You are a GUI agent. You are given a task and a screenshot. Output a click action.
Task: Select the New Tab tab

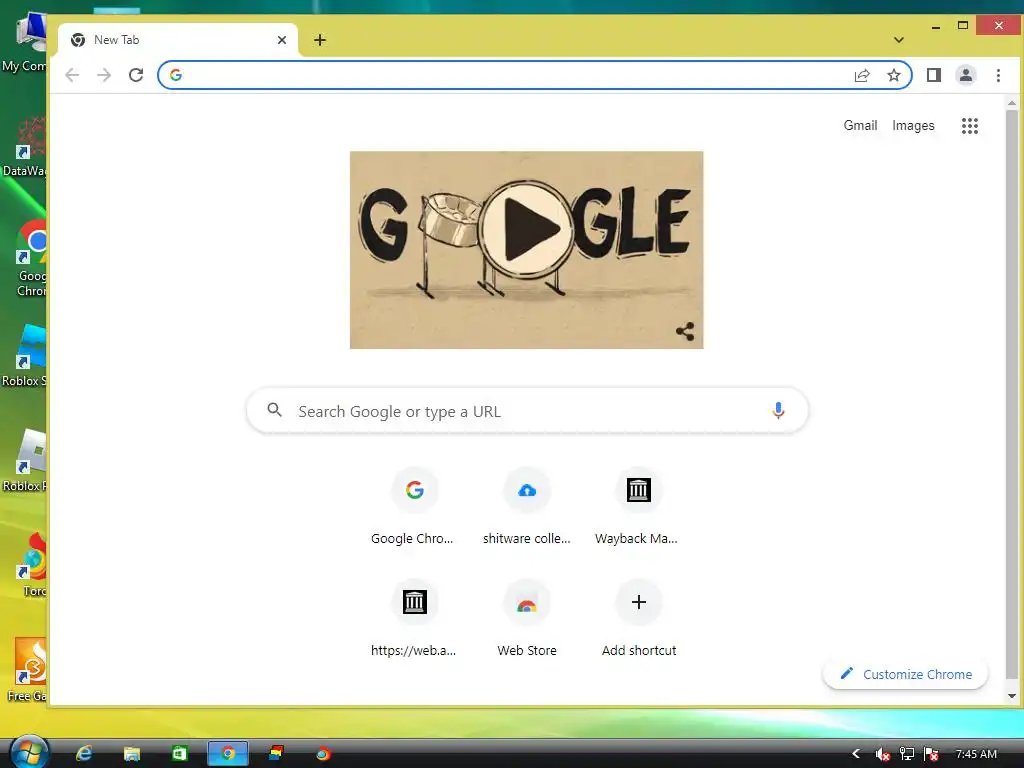click(x=178, y=40)
